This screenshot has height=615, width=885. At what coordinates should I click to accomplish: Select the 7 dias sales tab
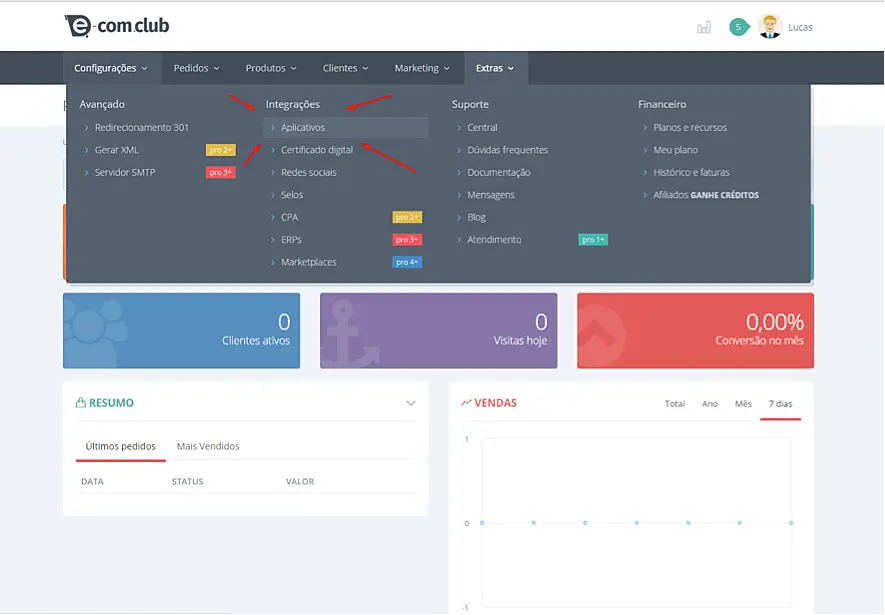tap(780, 404)
